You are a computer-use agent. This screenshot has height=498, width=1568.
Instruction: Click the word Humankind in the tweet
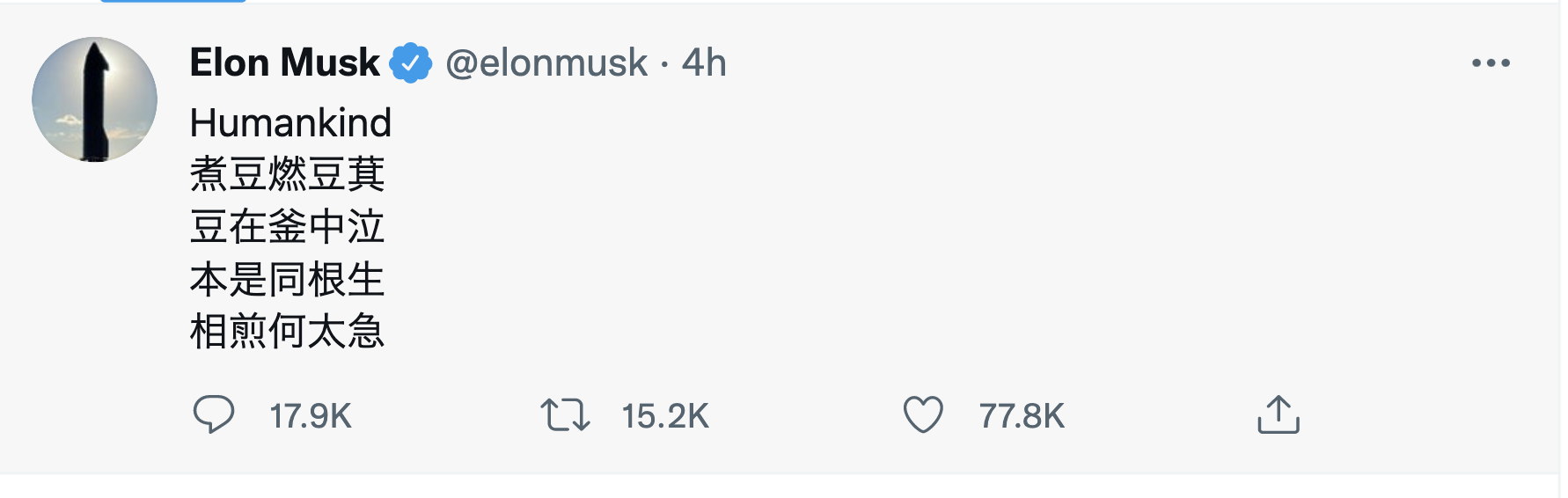click(x=290, y=123)
